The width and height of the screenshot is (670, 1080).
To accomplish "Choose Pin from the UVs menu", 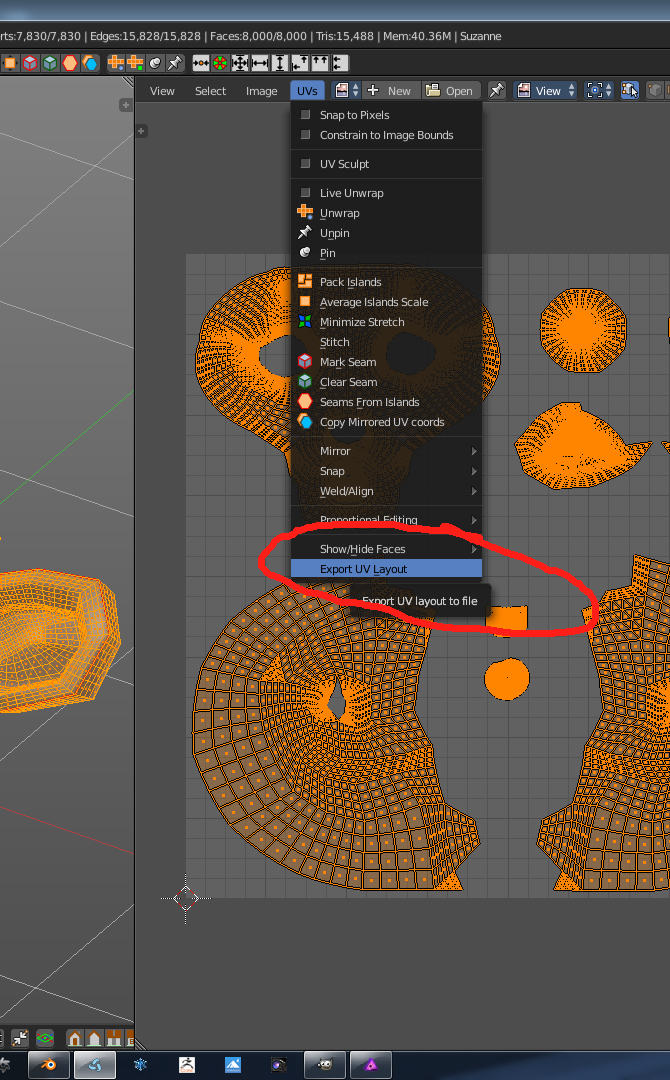I will (386, 253).
